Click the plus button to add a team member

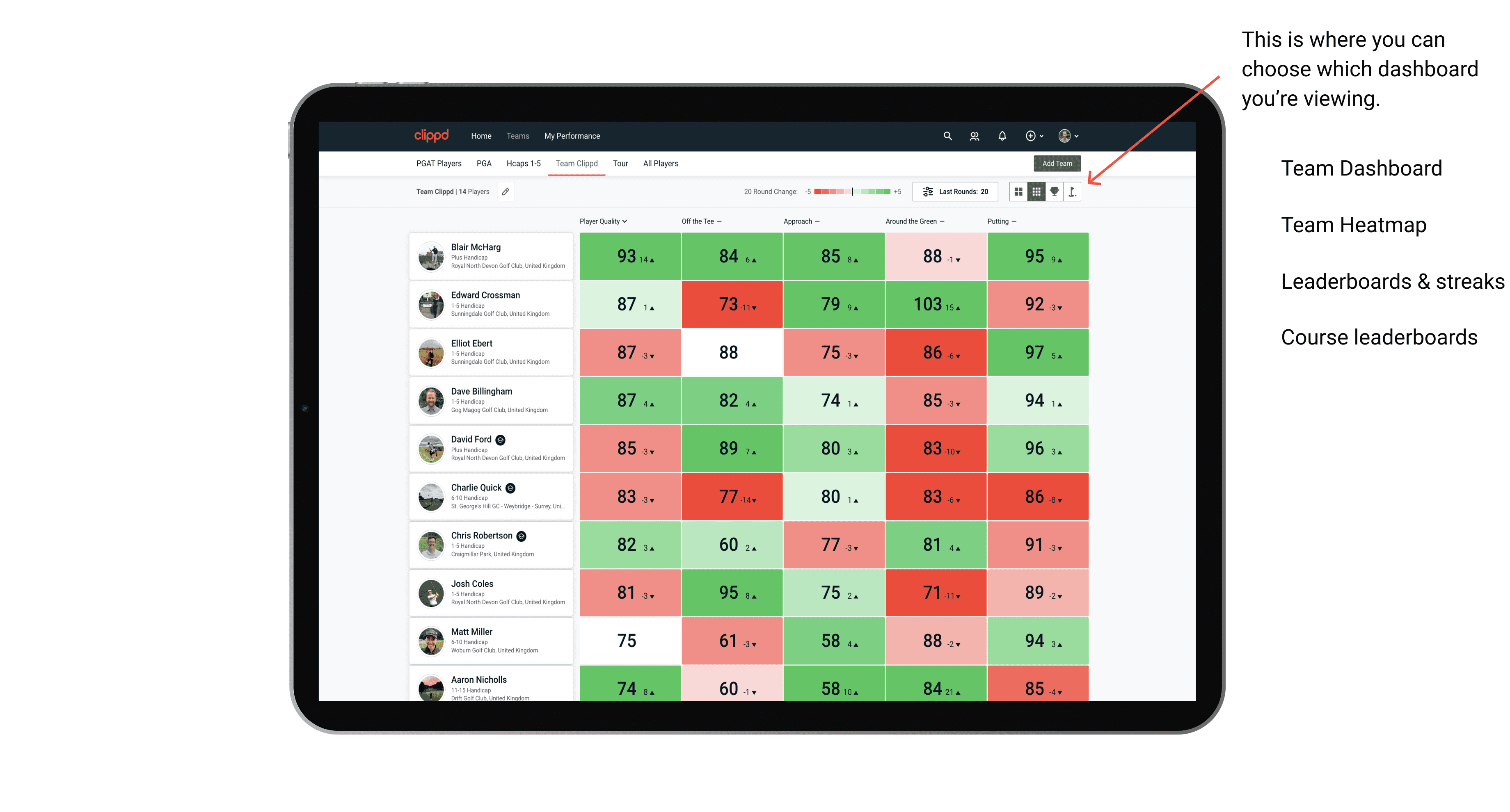[x=1028, y=136]
